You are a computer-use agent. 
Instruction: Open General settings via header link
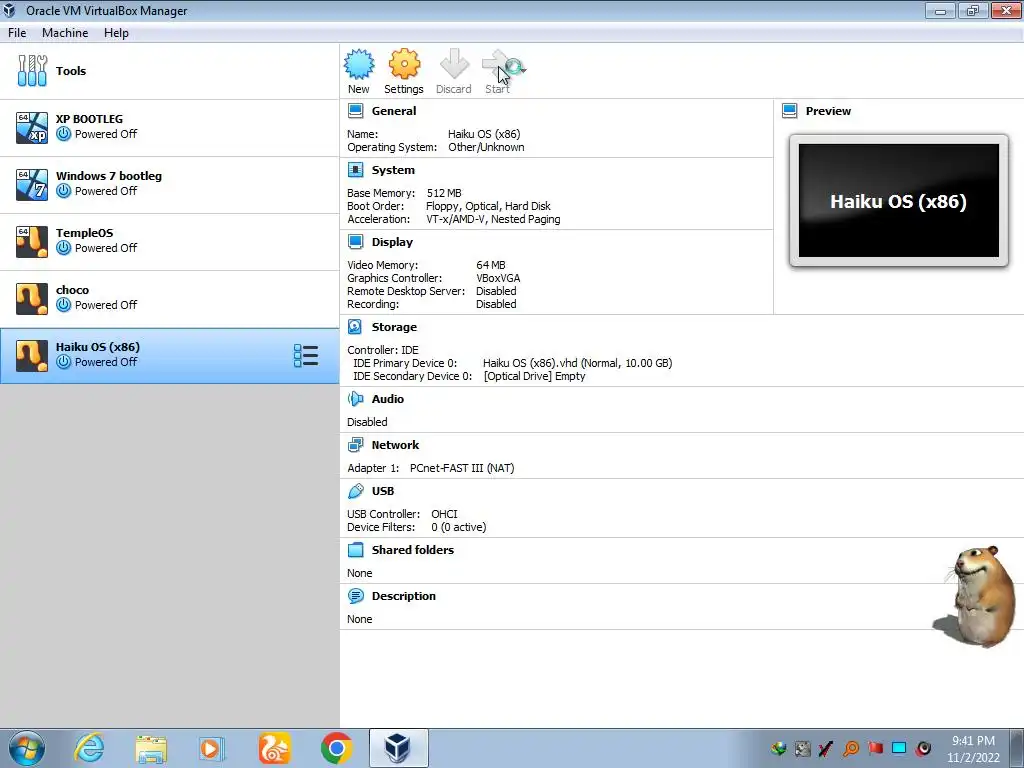[394, 111]
